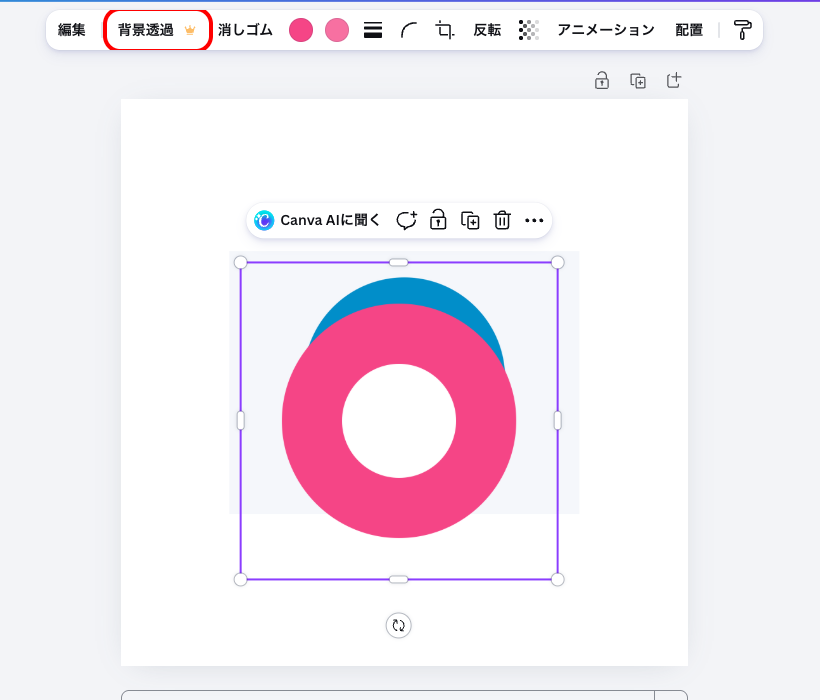This screenshot has height=700, width=820.
Task: Open the アニメーション animation panel
Action: [606, 30]
